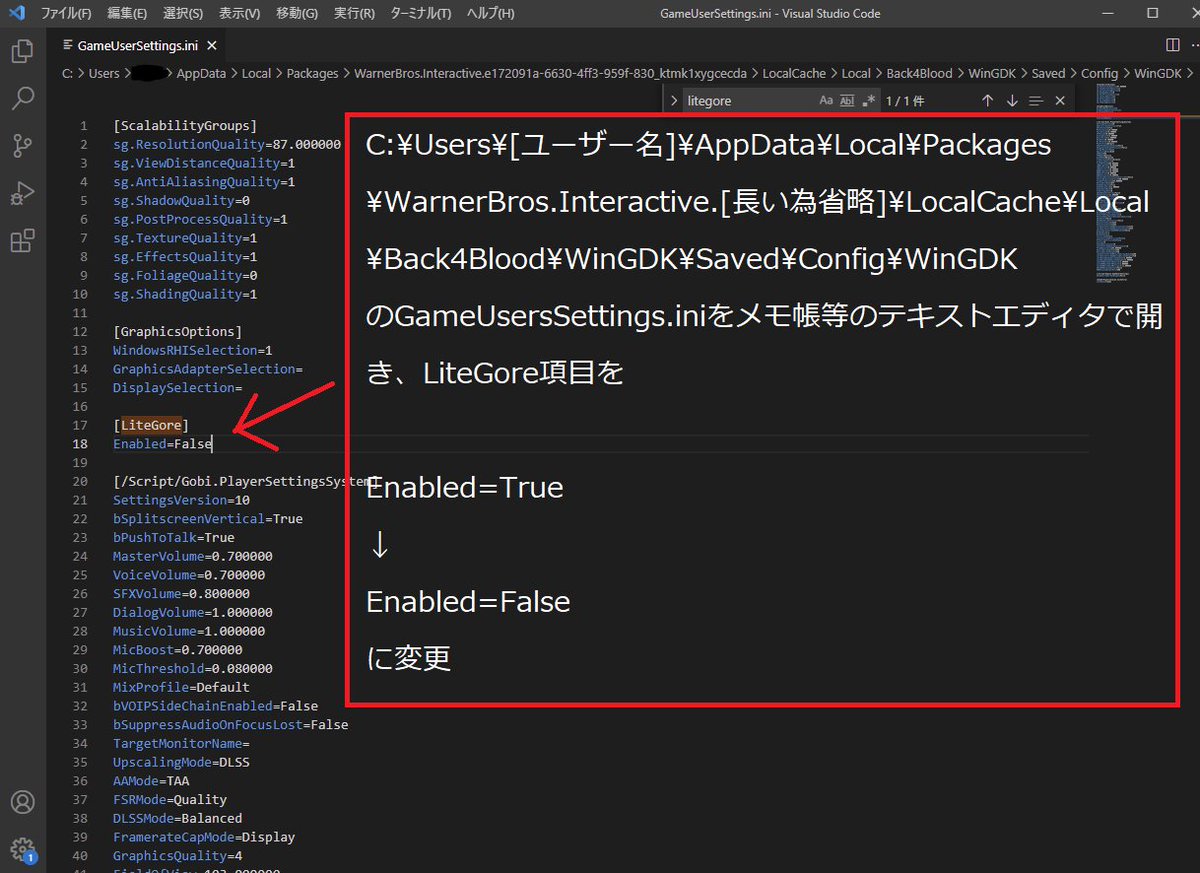Open the Source Control view
The width and height of the screenshot is (1200, 873).
[22, 146]
